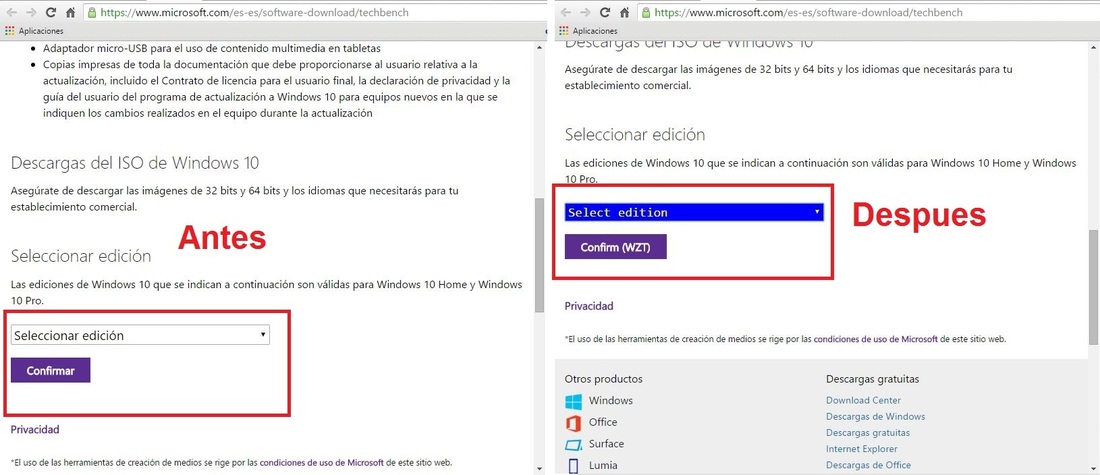
Task: Open the Download Center link
Action: (x=863, y=401)
